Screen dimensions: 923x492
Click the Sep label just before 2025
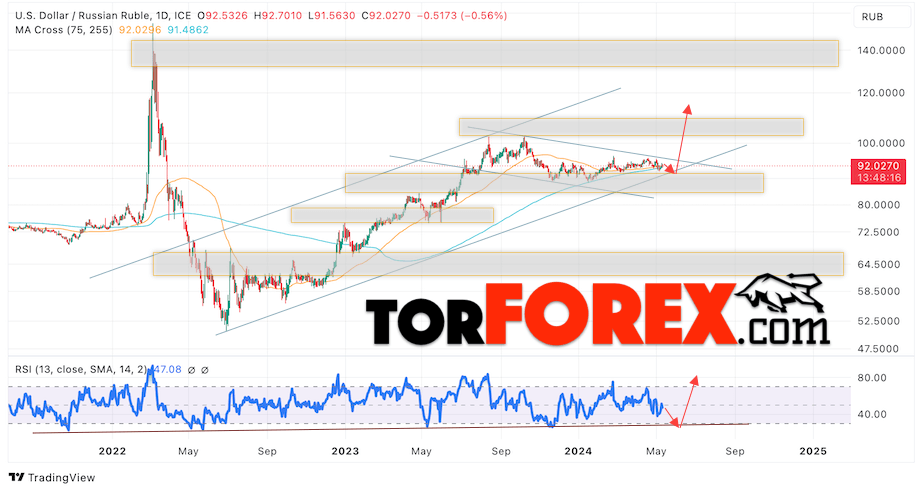pyautogui.click(x=735, y=451)
